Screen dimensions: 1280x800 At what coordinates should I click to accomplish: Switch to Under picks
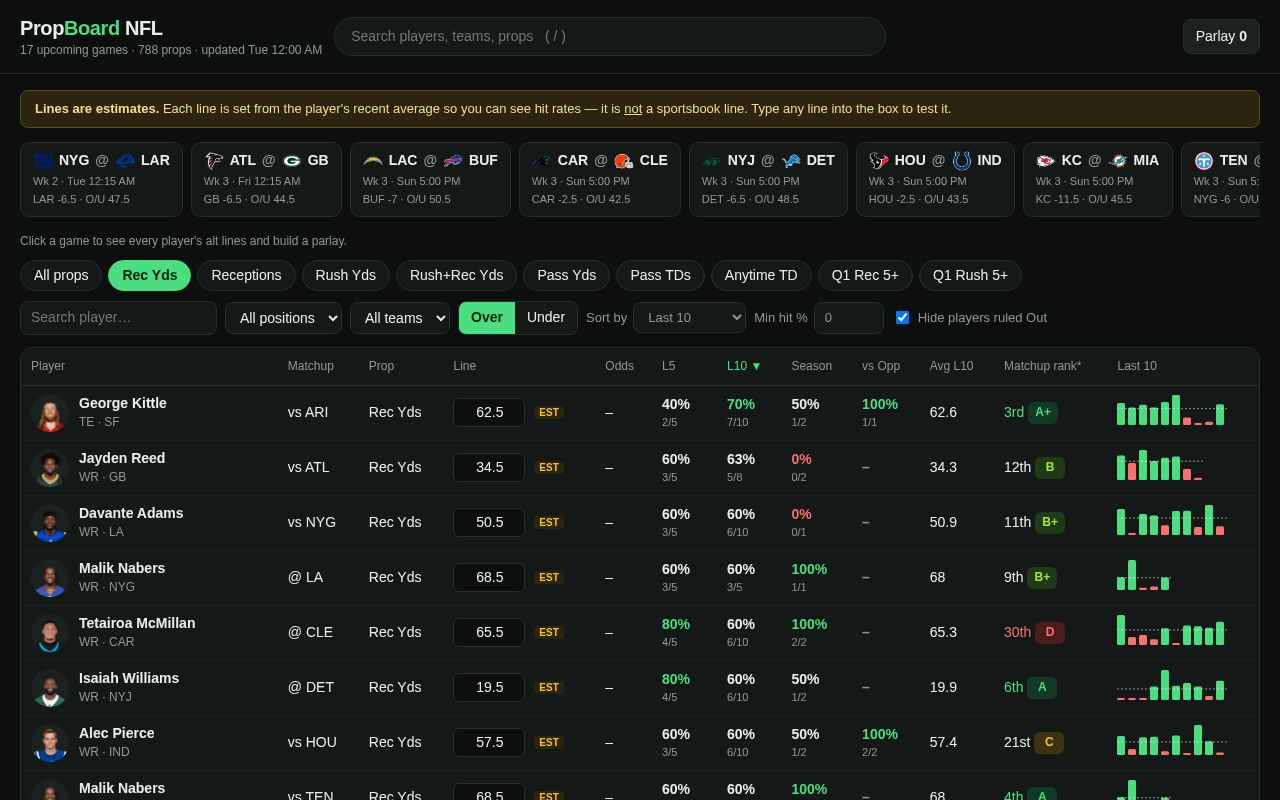pyautogui.click(x=546, y=317)
